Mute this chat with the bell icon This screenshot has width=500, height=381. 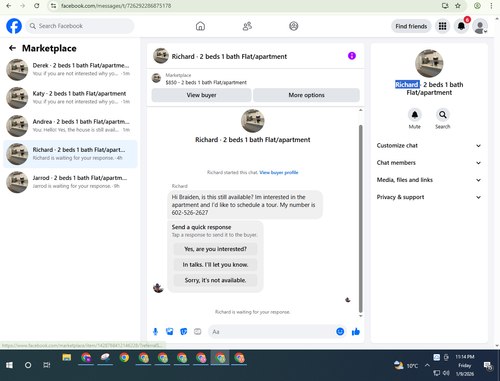point(415,115)
